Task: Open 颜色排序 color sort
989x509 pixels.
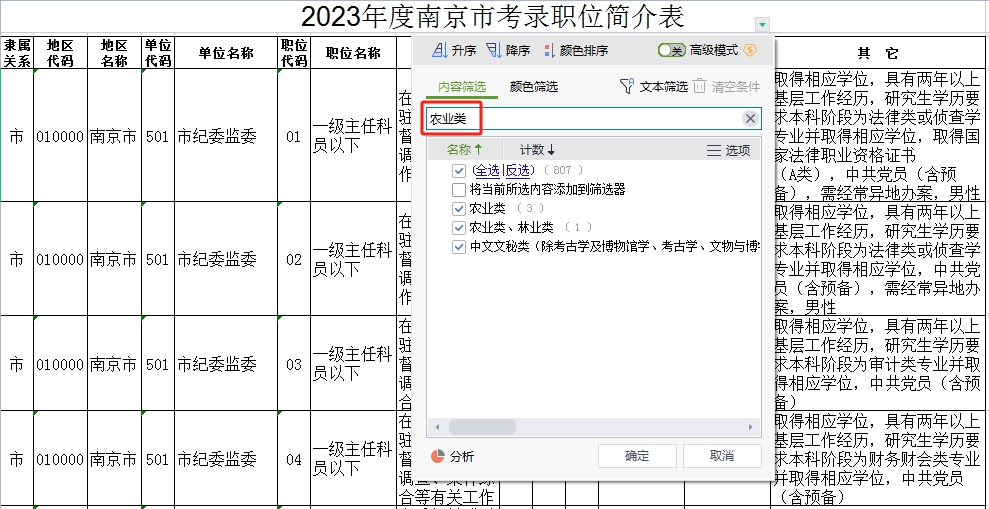Action: [575, 50]
